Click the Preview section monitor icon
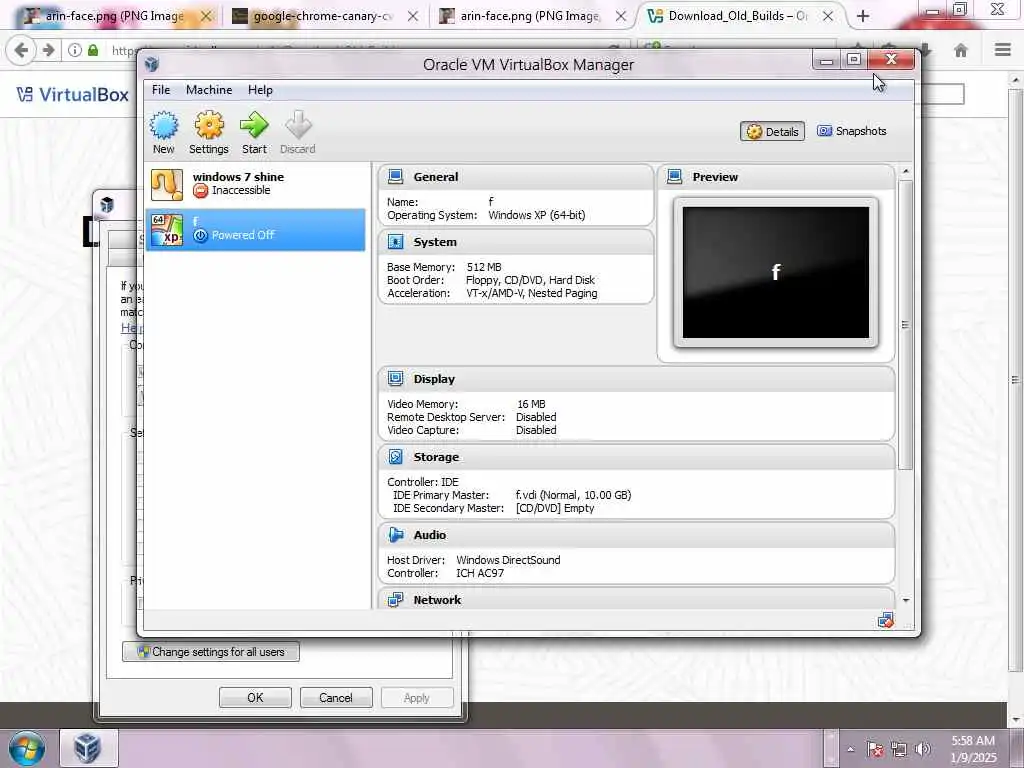The width and height of the screenshot is (1024, 768). point(675,176)
